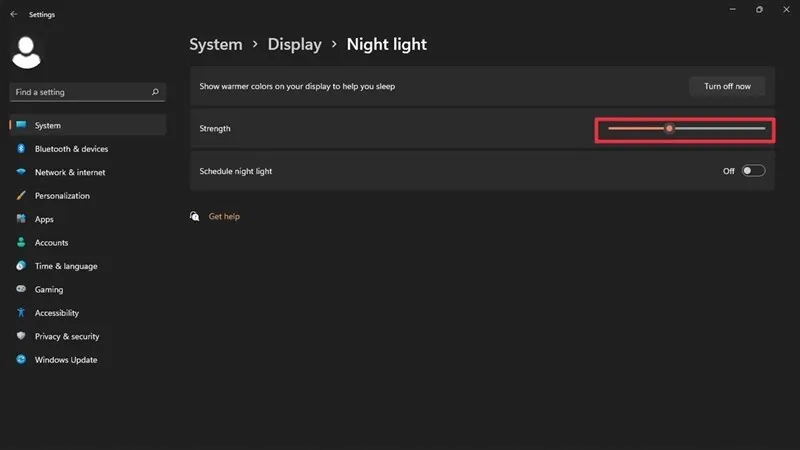The width and height of the screenshot is (800, 450).
Task: Open the System settings category
Action: (88, 125)
